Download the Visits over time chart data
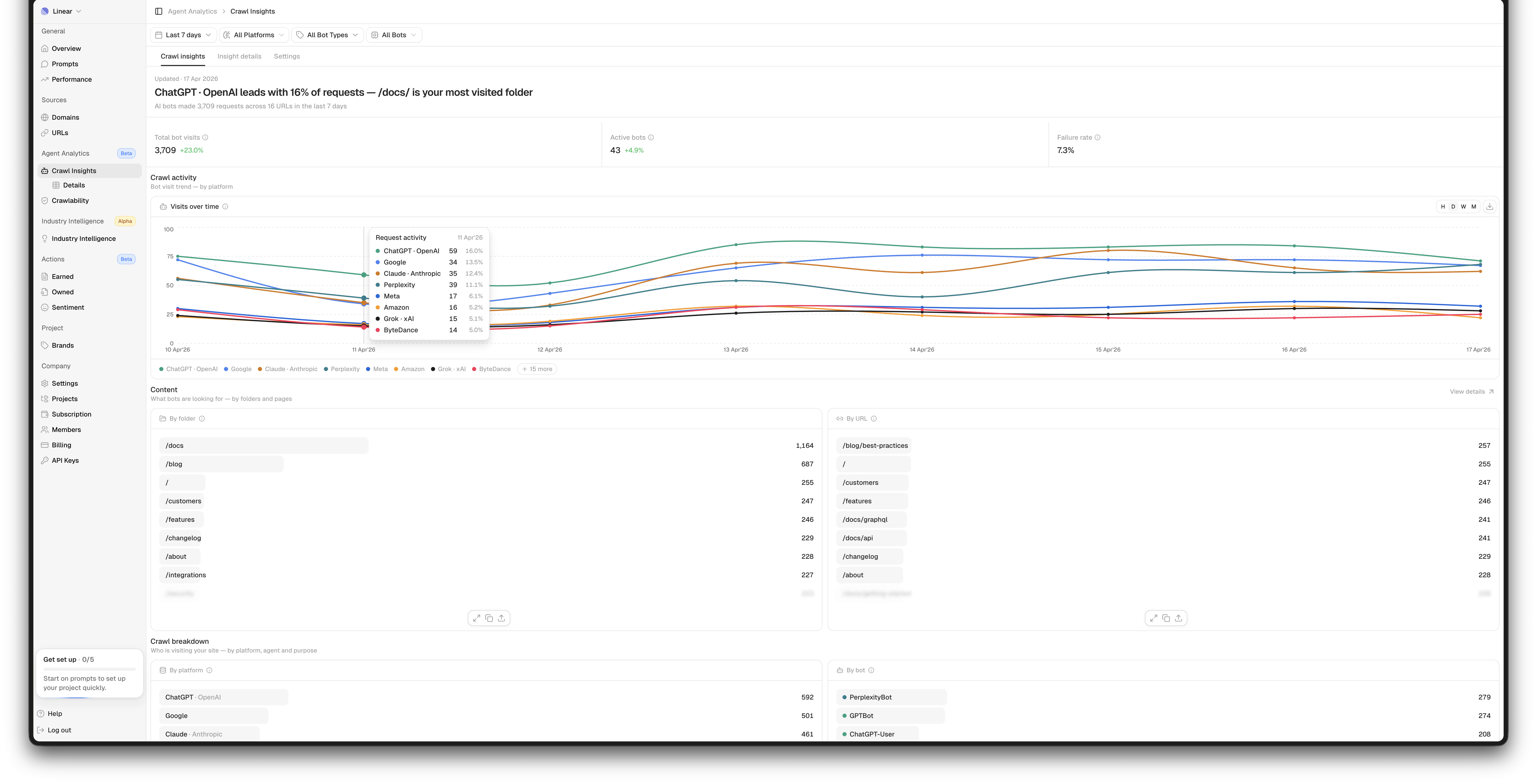The width and height of the screenshot is (1537, 784). pos(1490,206)
